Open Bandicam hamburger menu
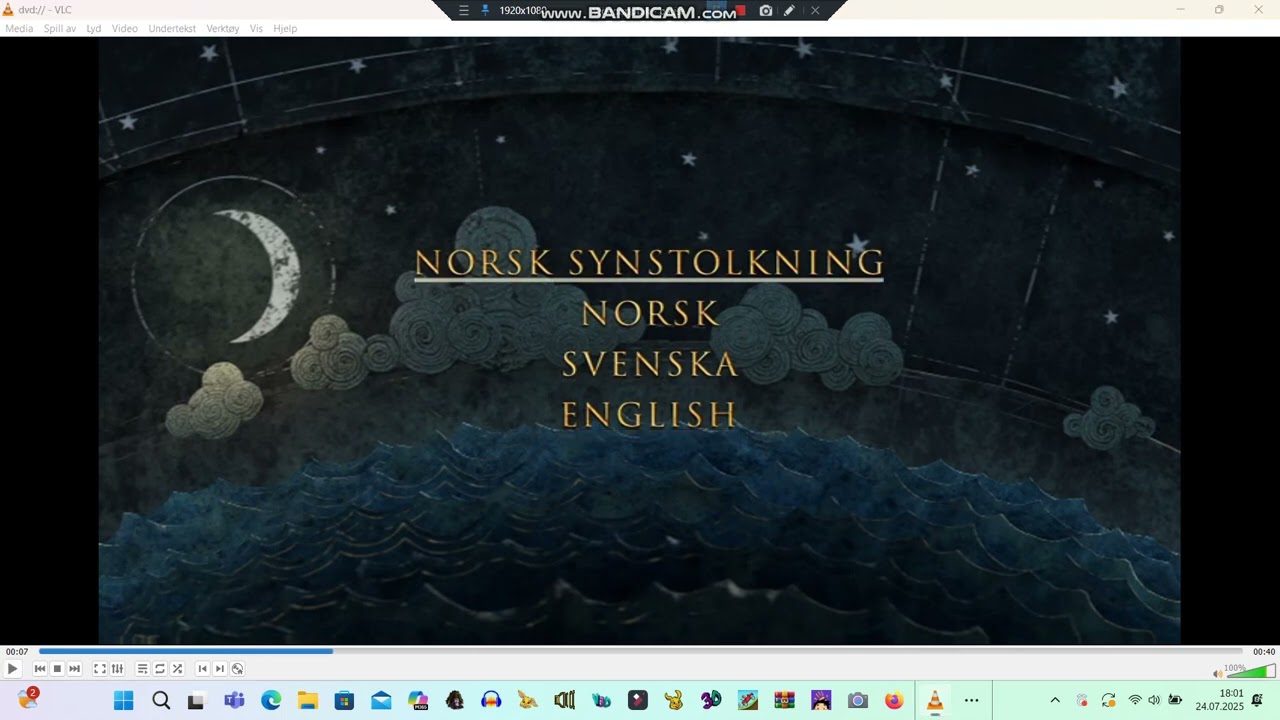The image size is (1280, 720). pos(464,10)
